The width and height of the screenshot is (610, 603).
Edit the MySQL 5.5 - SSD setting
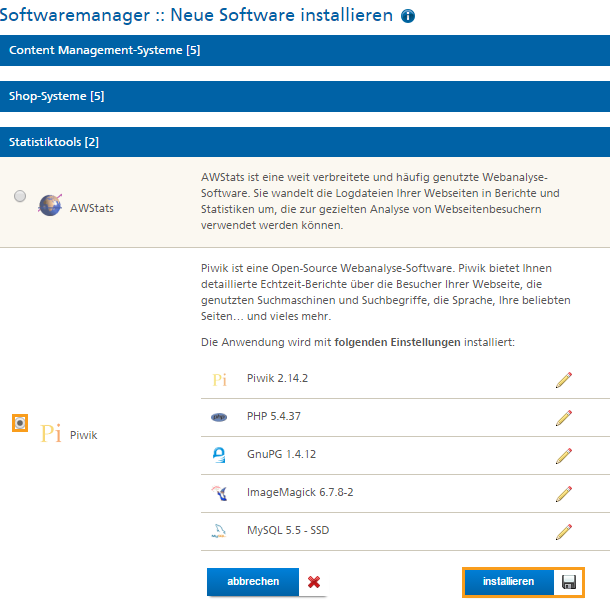point(564,531)
